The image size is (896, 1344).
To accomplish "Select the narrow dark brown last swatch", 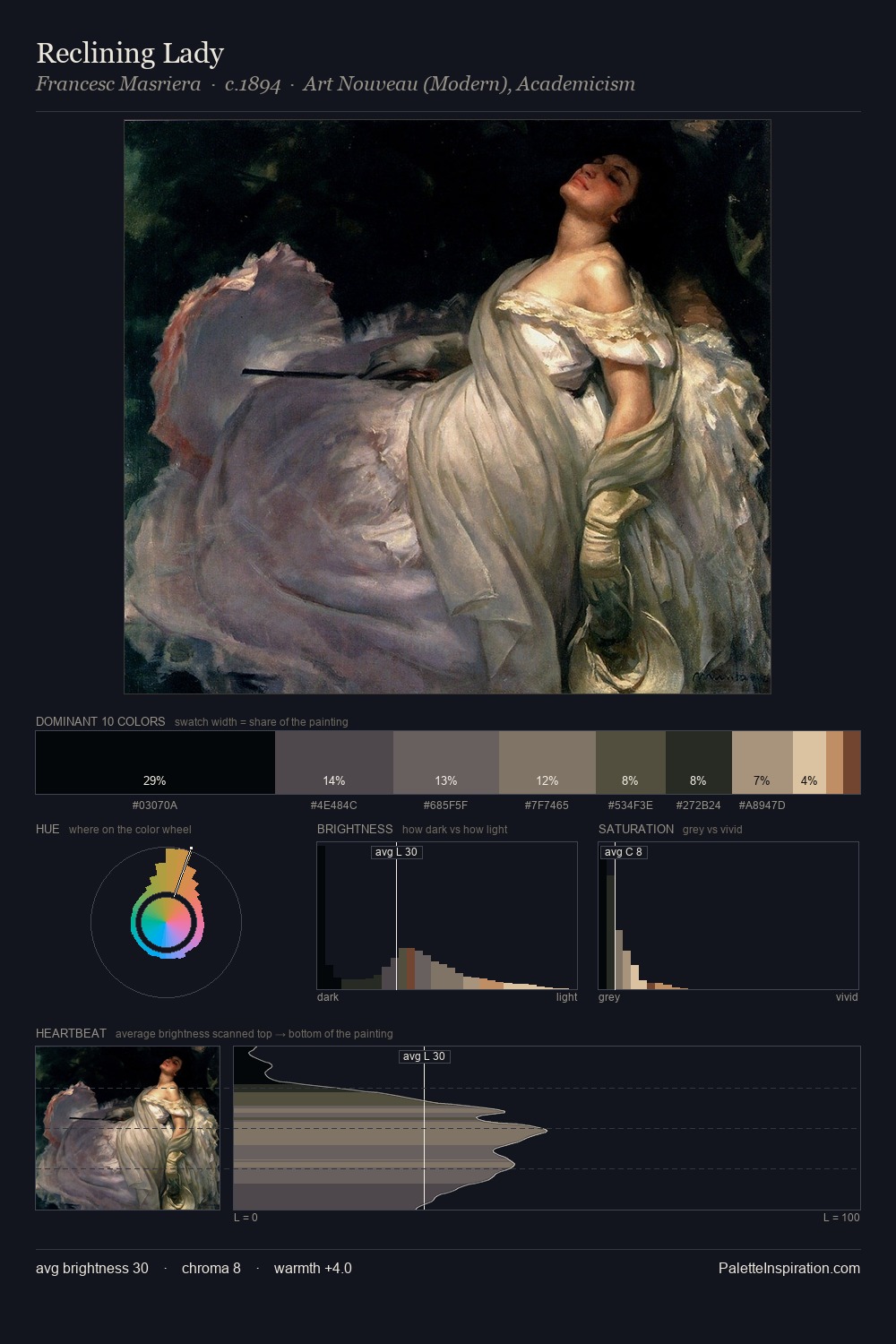I will (x=852, y=762).
